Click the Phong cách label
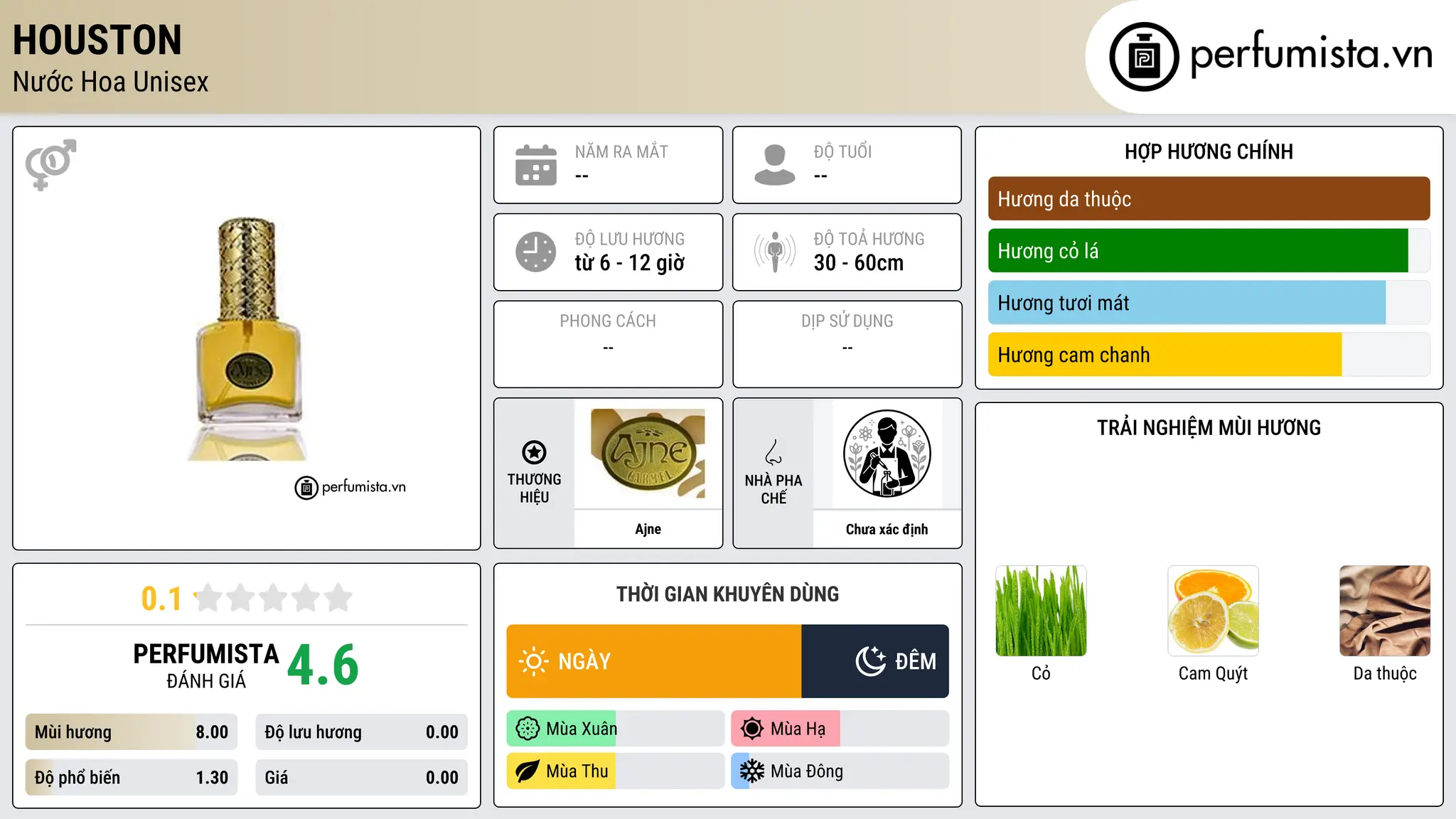The image size is (1456, 819). (608, 321)
